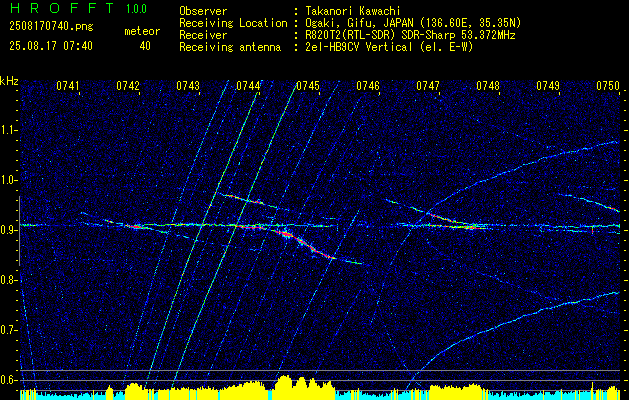Image resolution: width=629 pixels, height=400 pixels.
Task: Click the meteor count label
Action: coord(142,31)
